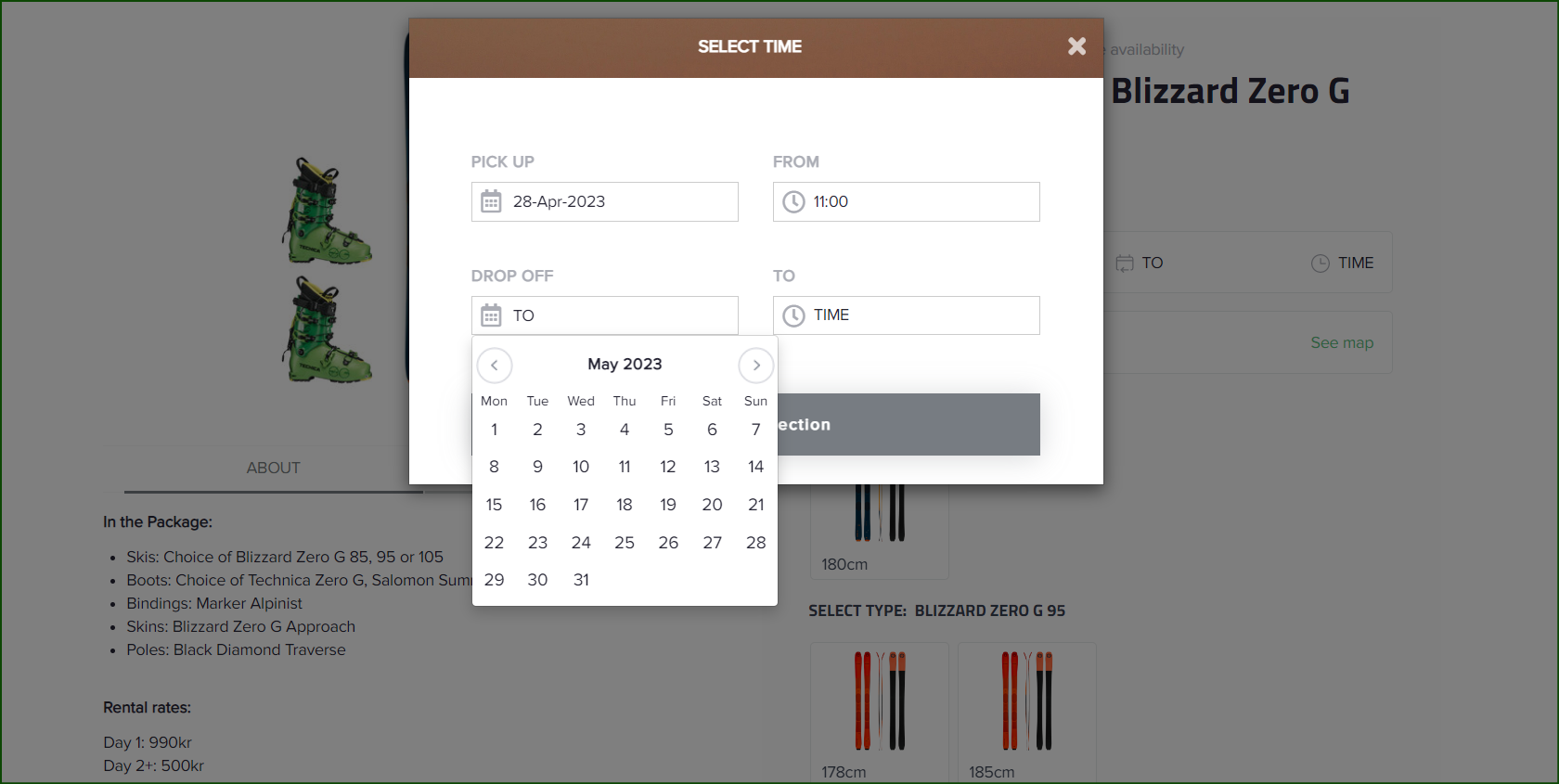The height and width of the screenshot is (784, 1559).
Task: Select May 3 in the calendar
Action: [x=581, y=430]
